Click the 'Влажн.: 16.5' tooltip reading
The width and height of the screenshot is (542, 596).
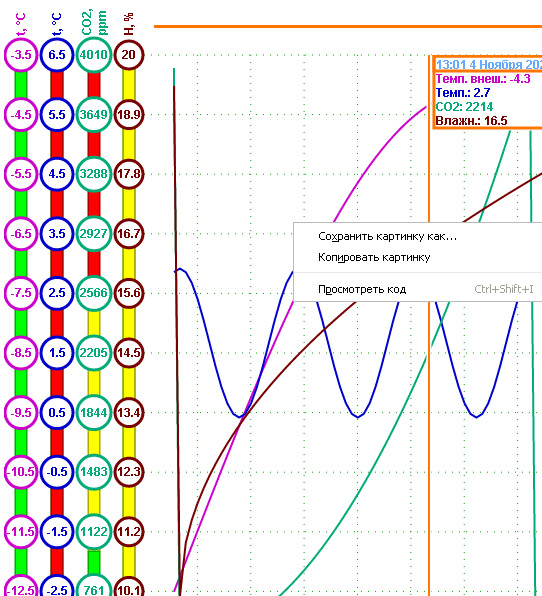click(471, 121)
